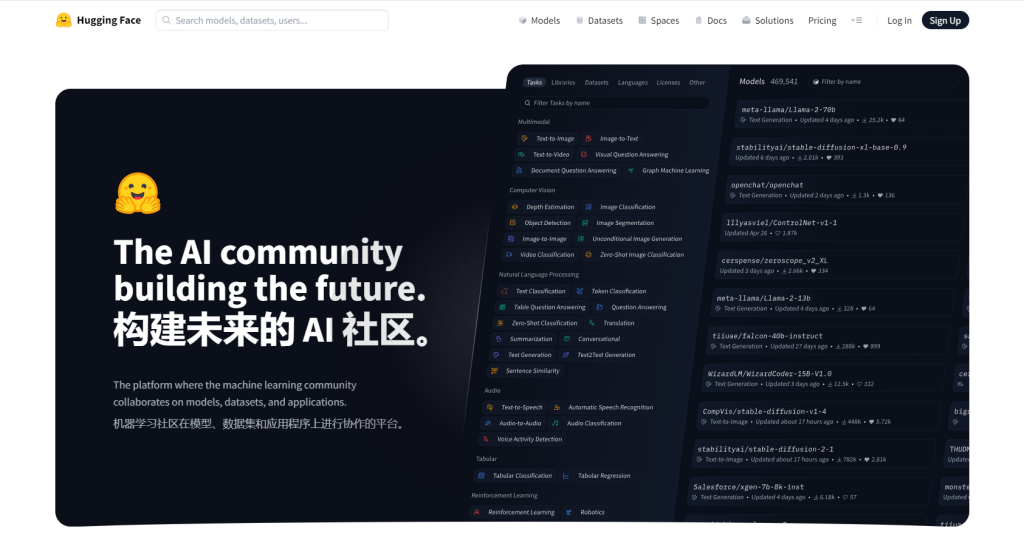Open tiiuae/falcon-40b-instruct model
The height and width of the screenshot is (543, 1024).
coord(827,340)
